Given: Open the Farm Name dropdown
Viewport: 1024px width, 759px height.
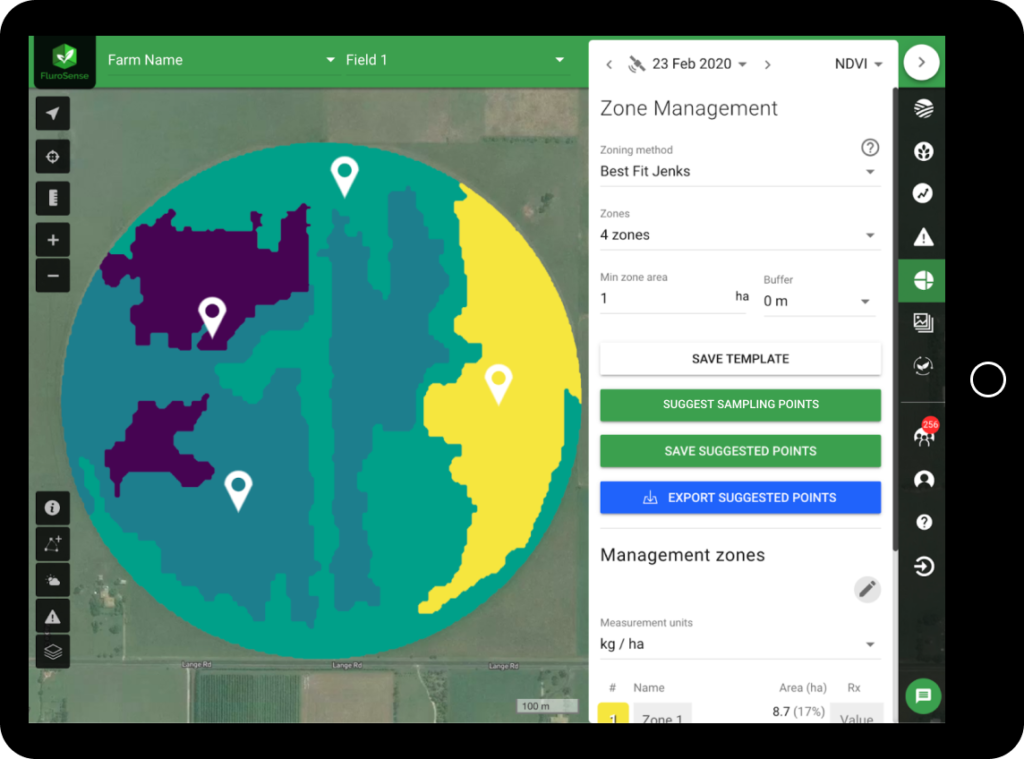Looking at the screenshot, I should [221, 60].
